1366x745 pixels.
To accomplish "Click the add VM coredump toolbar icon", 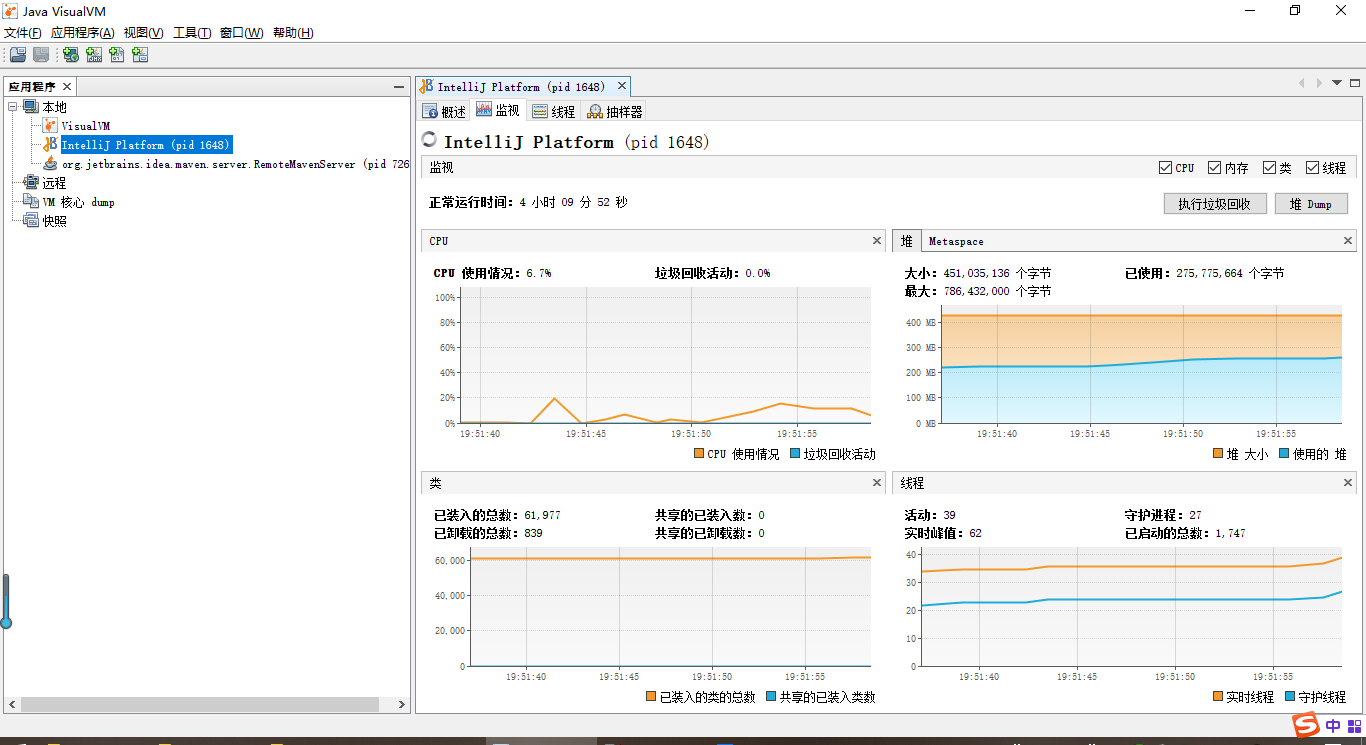I will (116, 54).
